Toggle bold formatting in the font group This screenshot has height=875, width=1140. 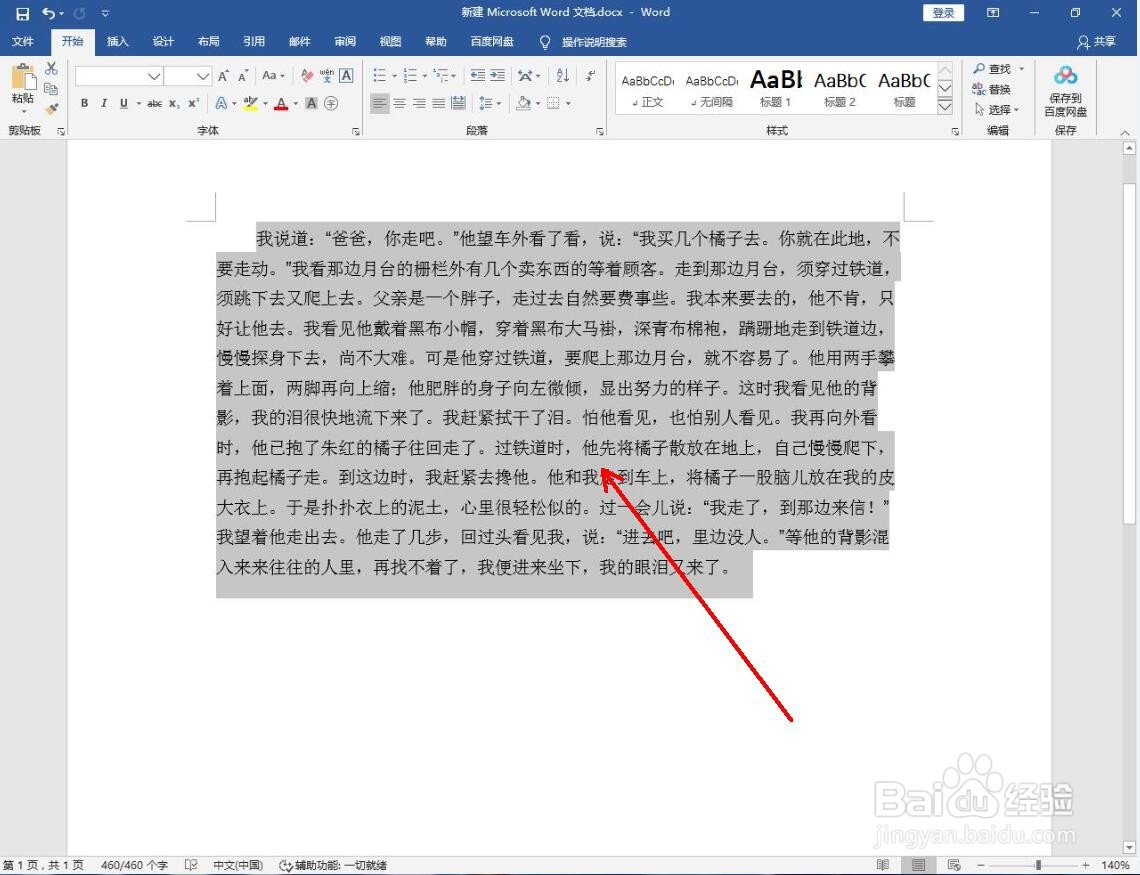point(85,103)
